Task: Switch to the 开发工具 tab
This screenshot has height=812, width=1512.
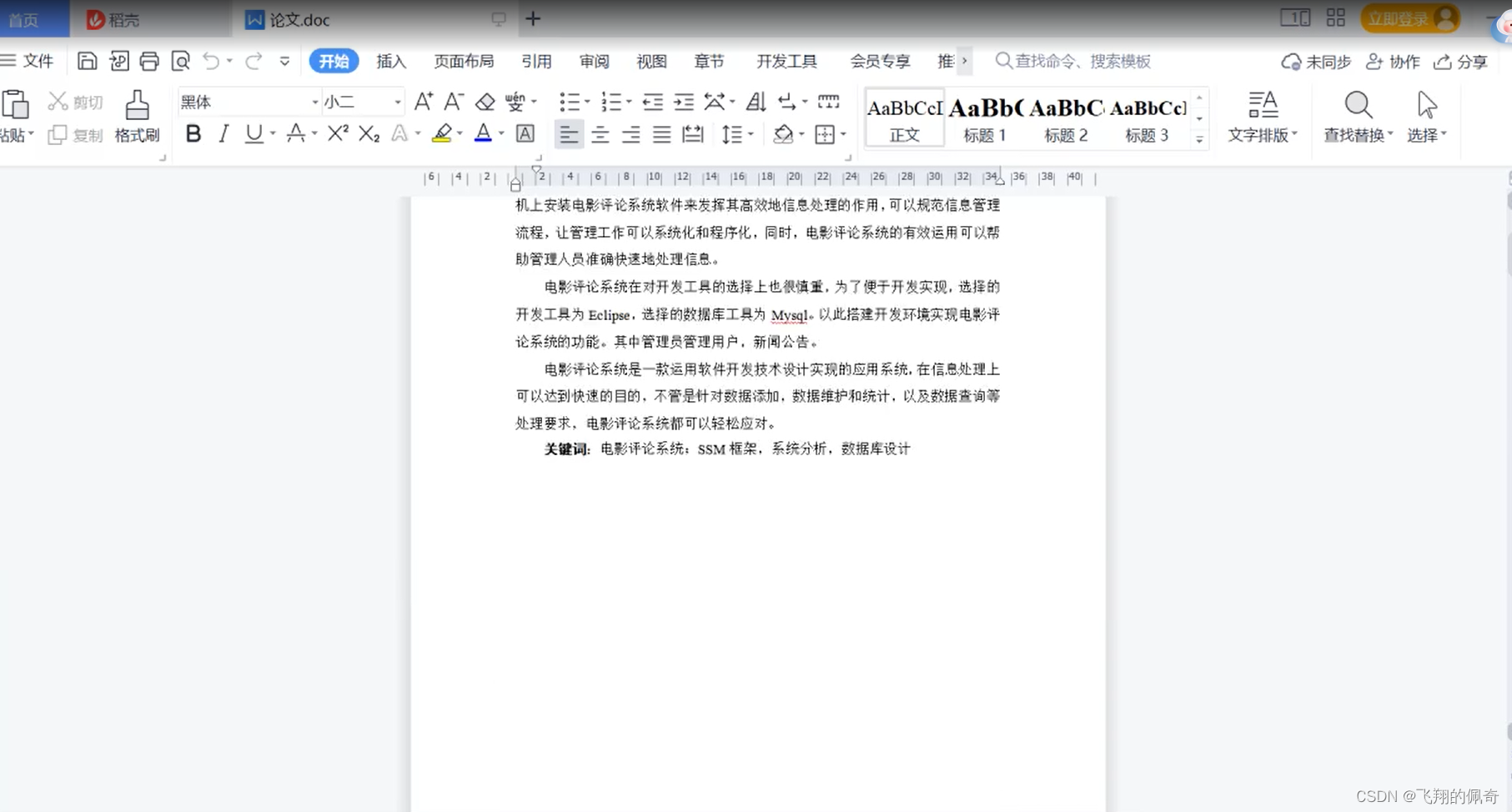Action: tap(786, 61)
